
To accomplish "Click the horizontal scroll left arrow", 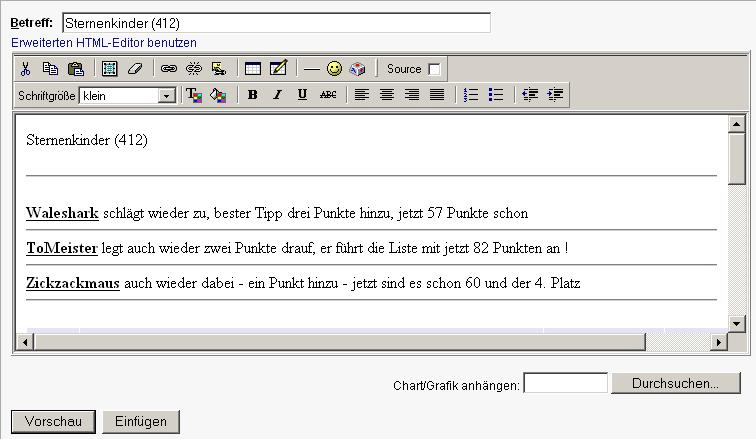I will (25, 342).
